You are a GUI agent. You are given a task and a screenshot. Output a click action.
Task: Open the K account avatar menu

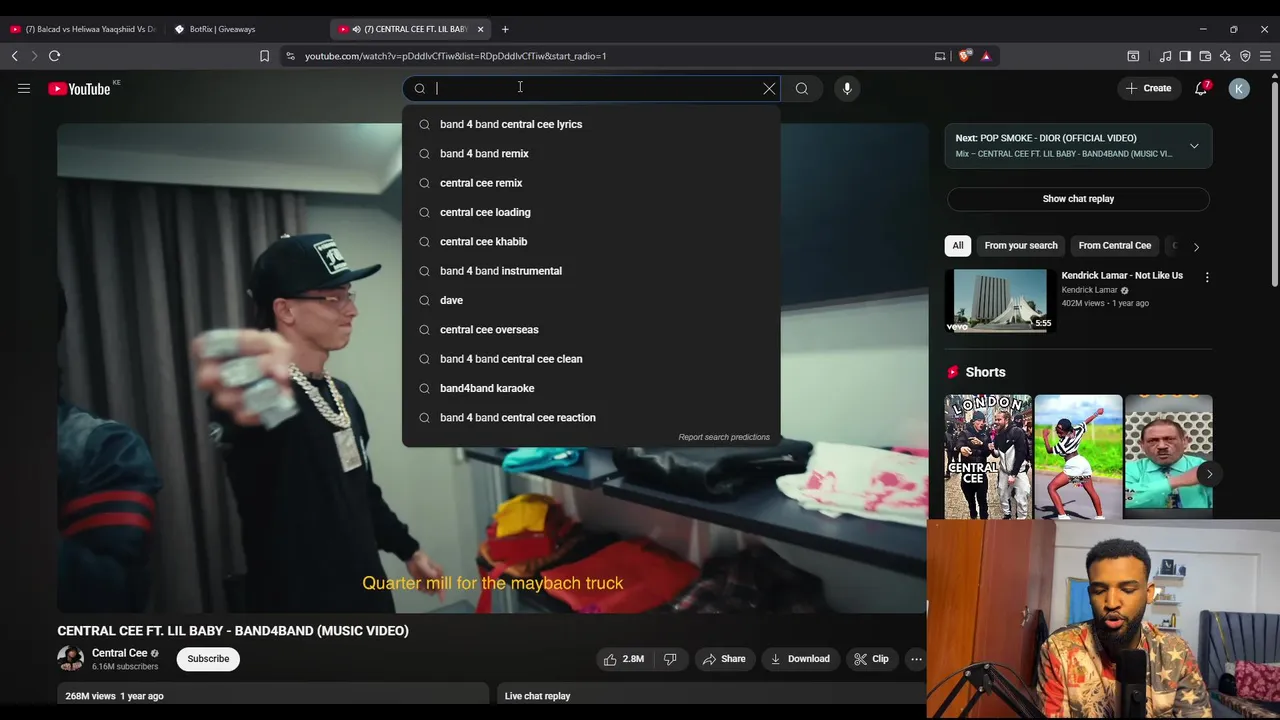(1239, 88)
